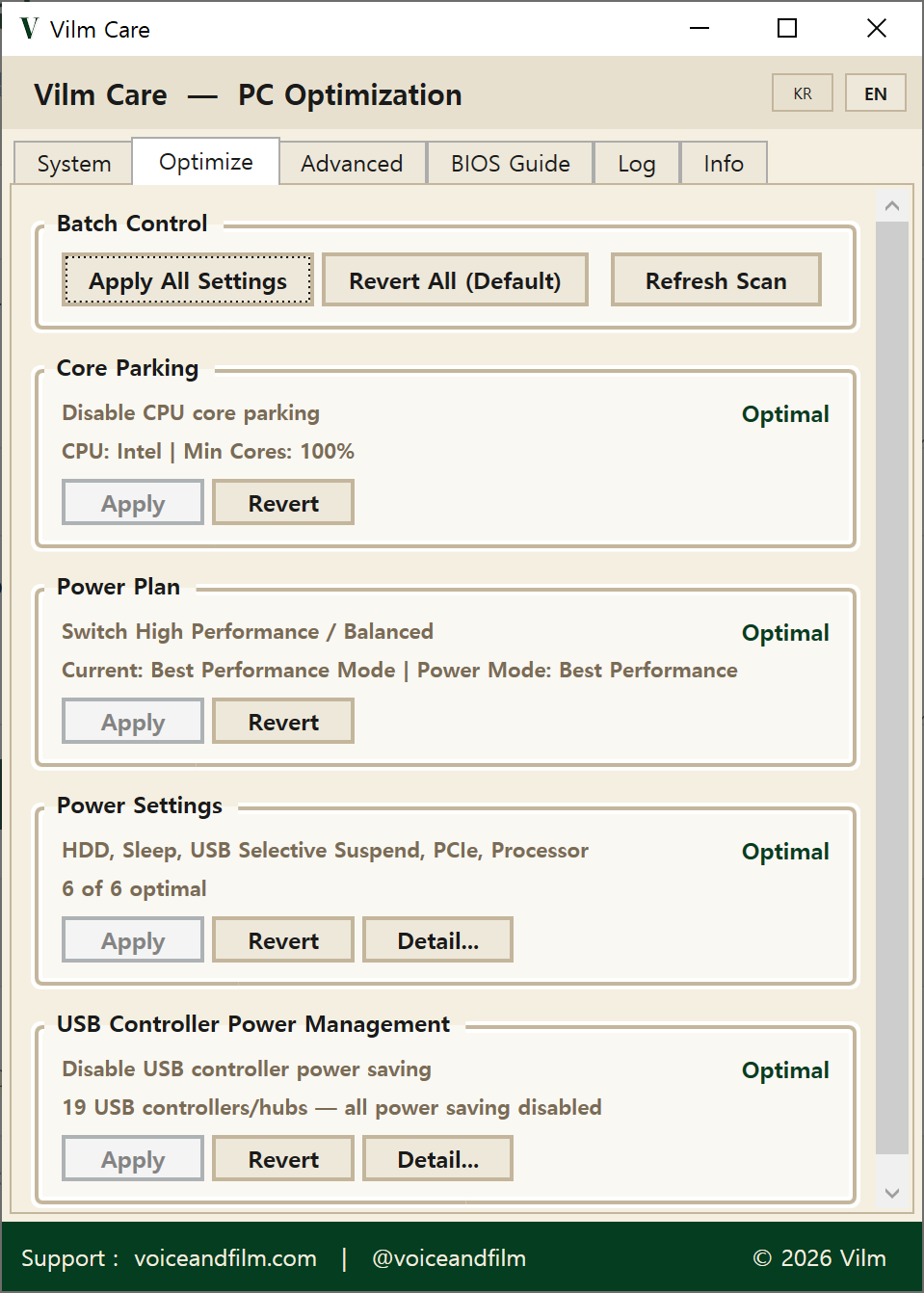Revert the Power Plan setting
The width and height of the screenshot is (924, 1293).
coord(282,721)
